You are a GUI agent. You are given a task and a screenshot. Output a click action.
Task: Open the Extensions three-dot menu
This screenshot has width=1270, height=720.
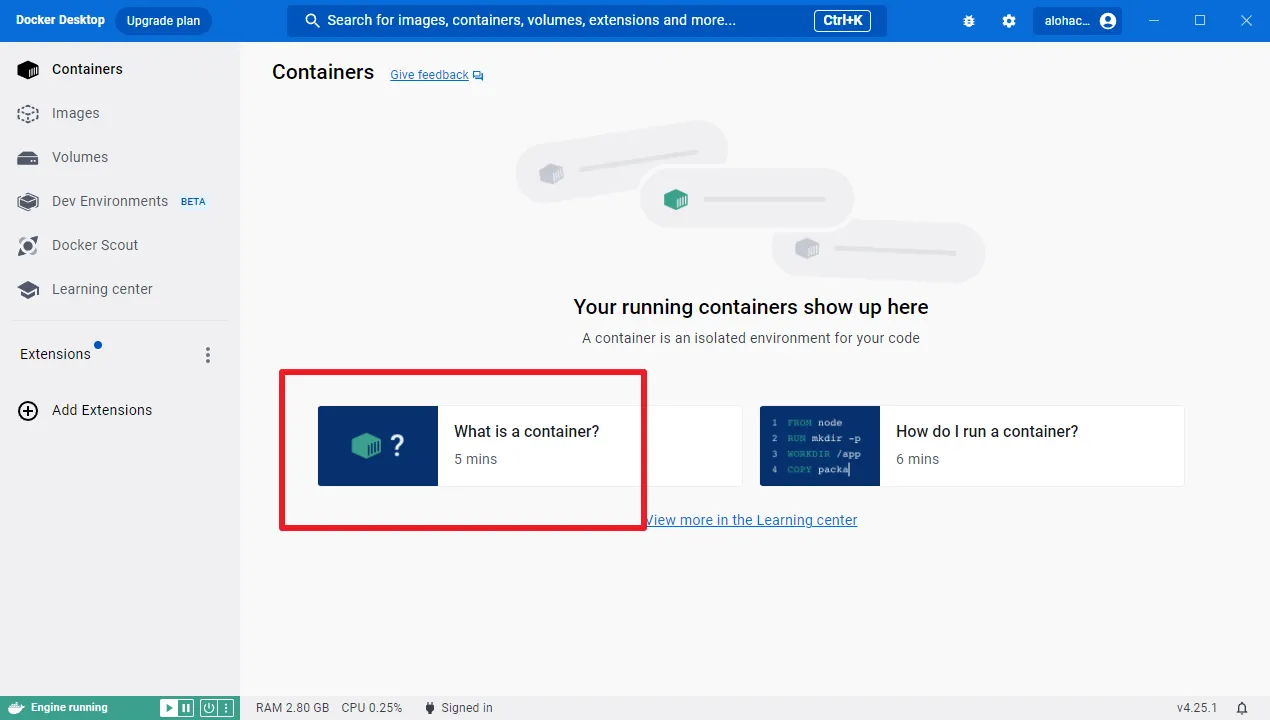pyautogui.click(x=208, y=355)
